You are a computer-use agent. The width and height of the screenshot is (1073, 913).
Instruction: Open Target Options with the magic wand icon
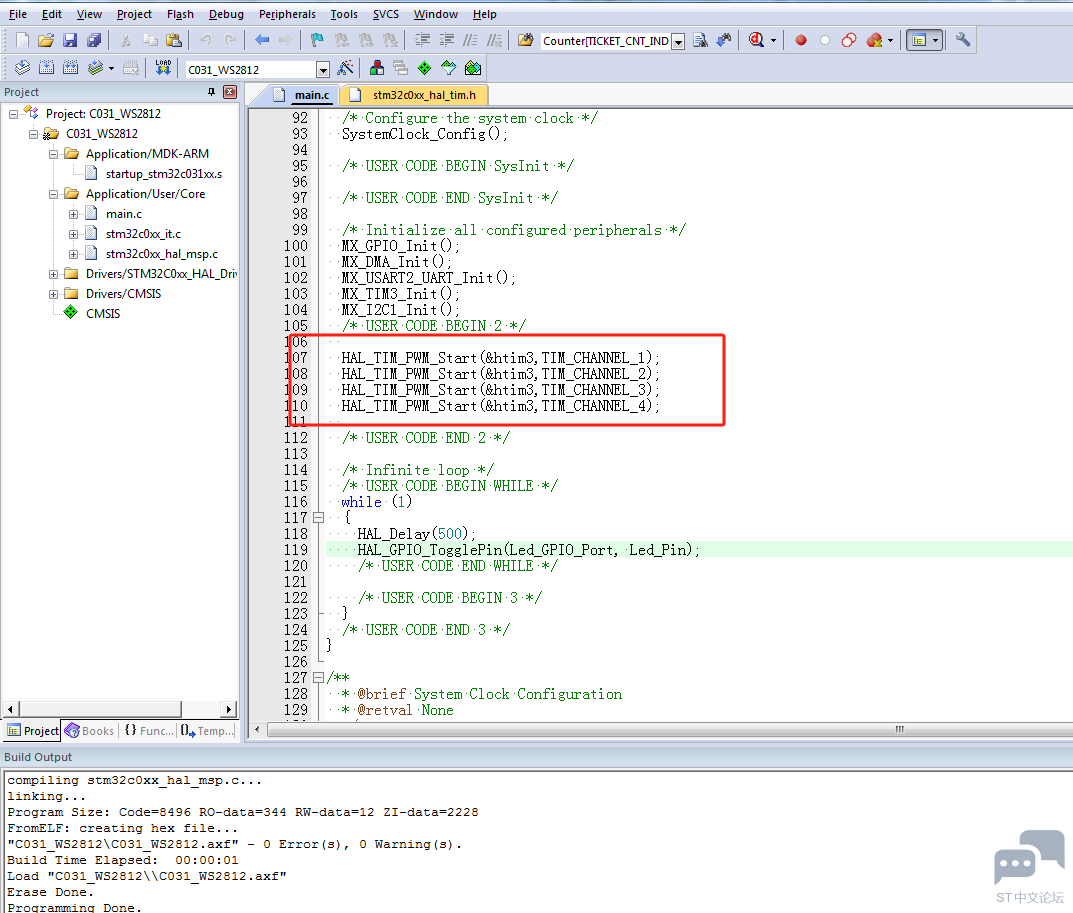pyautogui.click(x=346, y=68)
